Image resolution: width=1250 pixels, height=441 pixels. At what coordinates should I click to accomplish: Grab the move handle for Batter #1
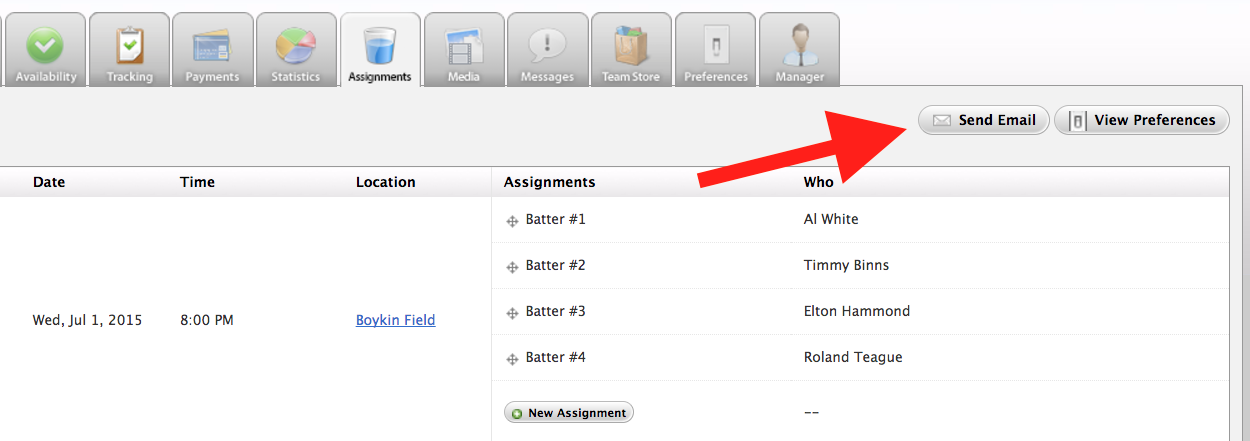pyautogui.click(x=512, y=220)
